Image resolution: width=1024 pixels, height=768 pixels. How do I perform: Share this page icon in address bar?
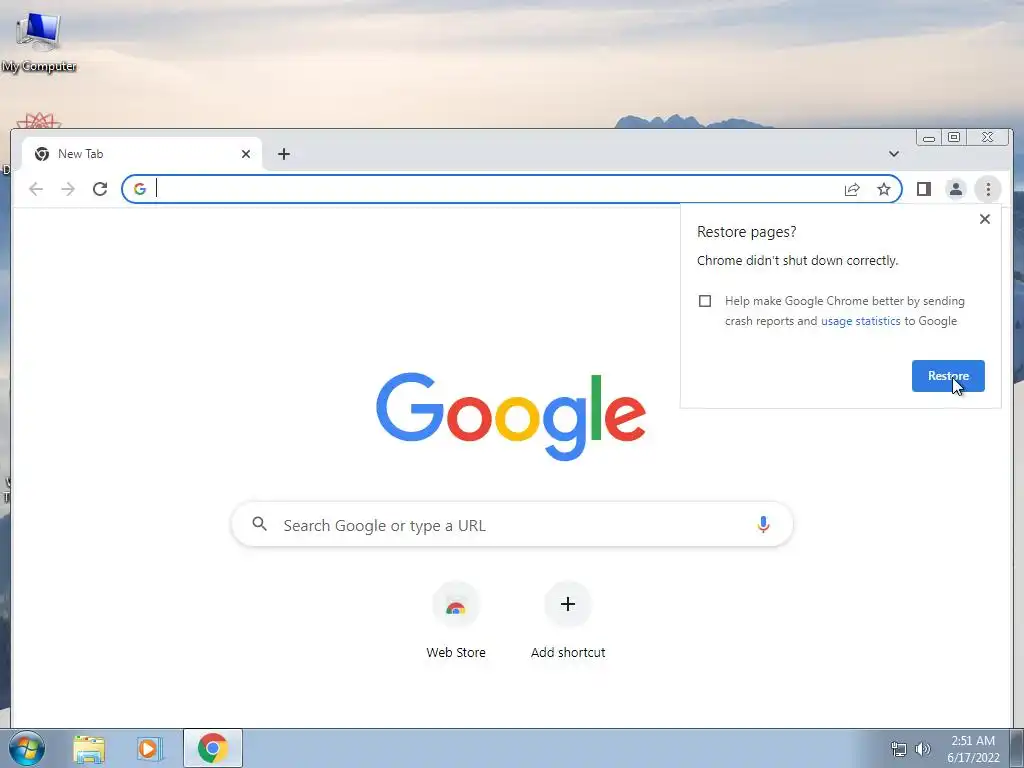(852, 189)
